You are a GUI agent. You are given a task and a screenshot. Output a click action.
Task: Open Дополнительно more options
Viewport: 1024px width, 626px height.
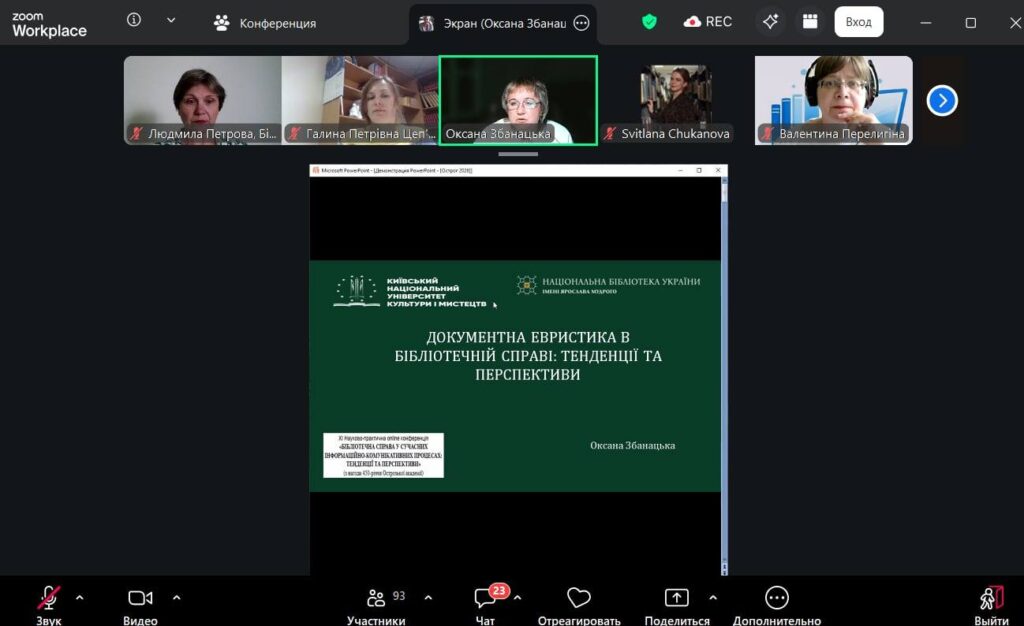(x=776, y=604)
